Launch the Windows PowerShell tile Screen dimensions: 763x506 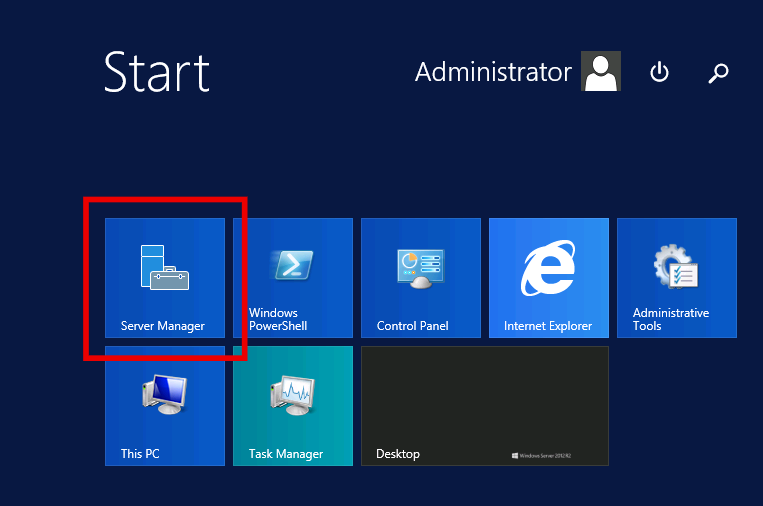293,278
